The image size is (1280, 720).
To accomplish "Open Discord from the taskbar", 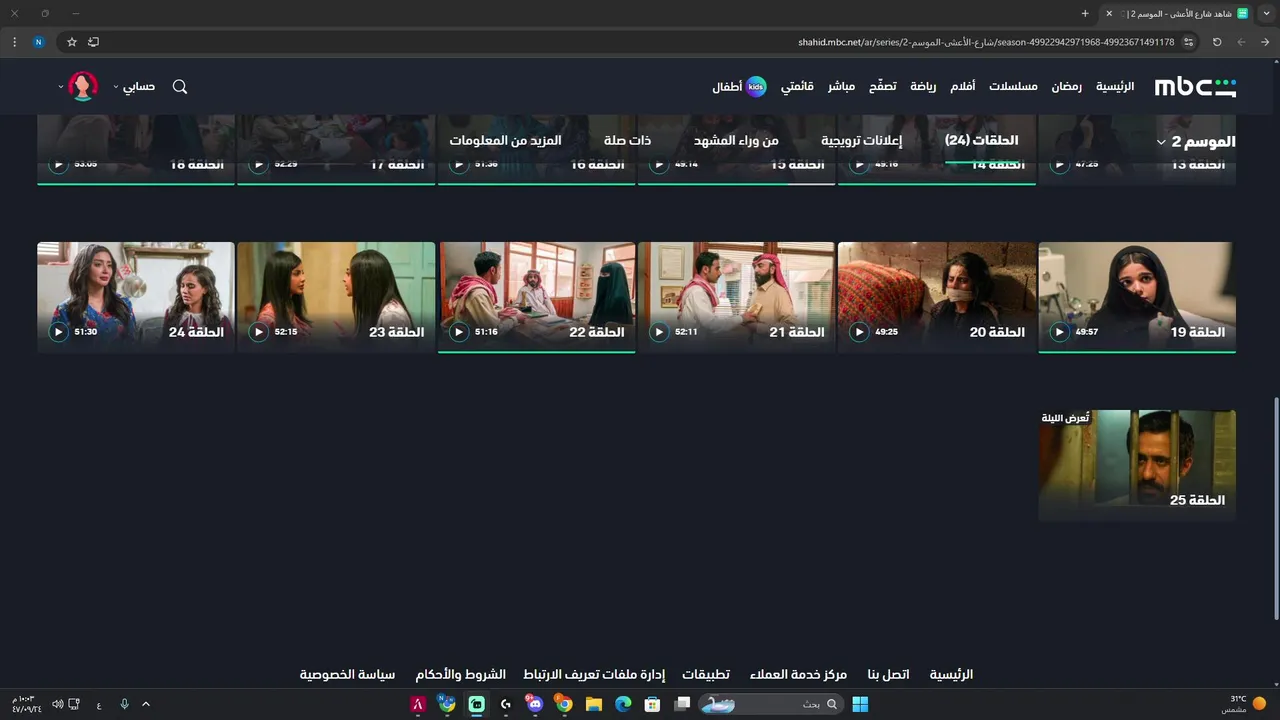I will 535,704.
